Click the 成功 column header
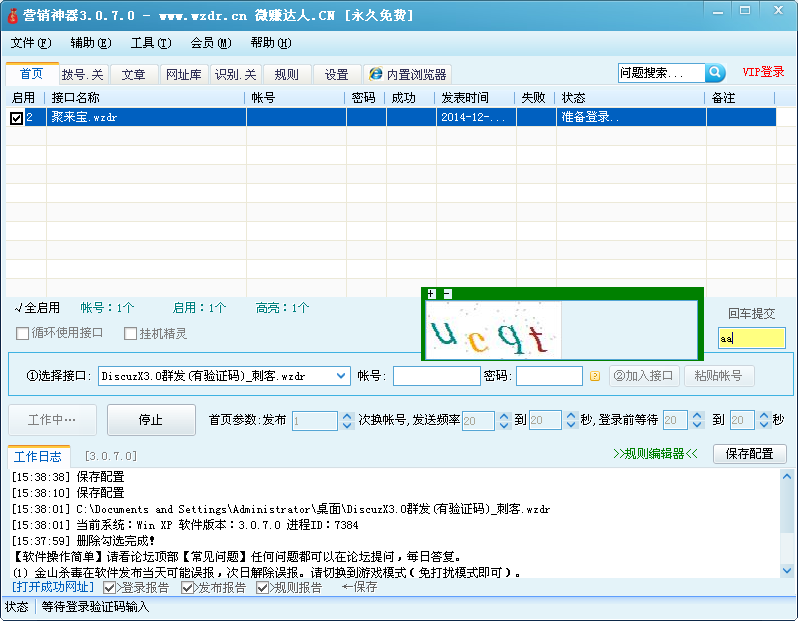Screen dimensions: 798x621 point(411,98)
